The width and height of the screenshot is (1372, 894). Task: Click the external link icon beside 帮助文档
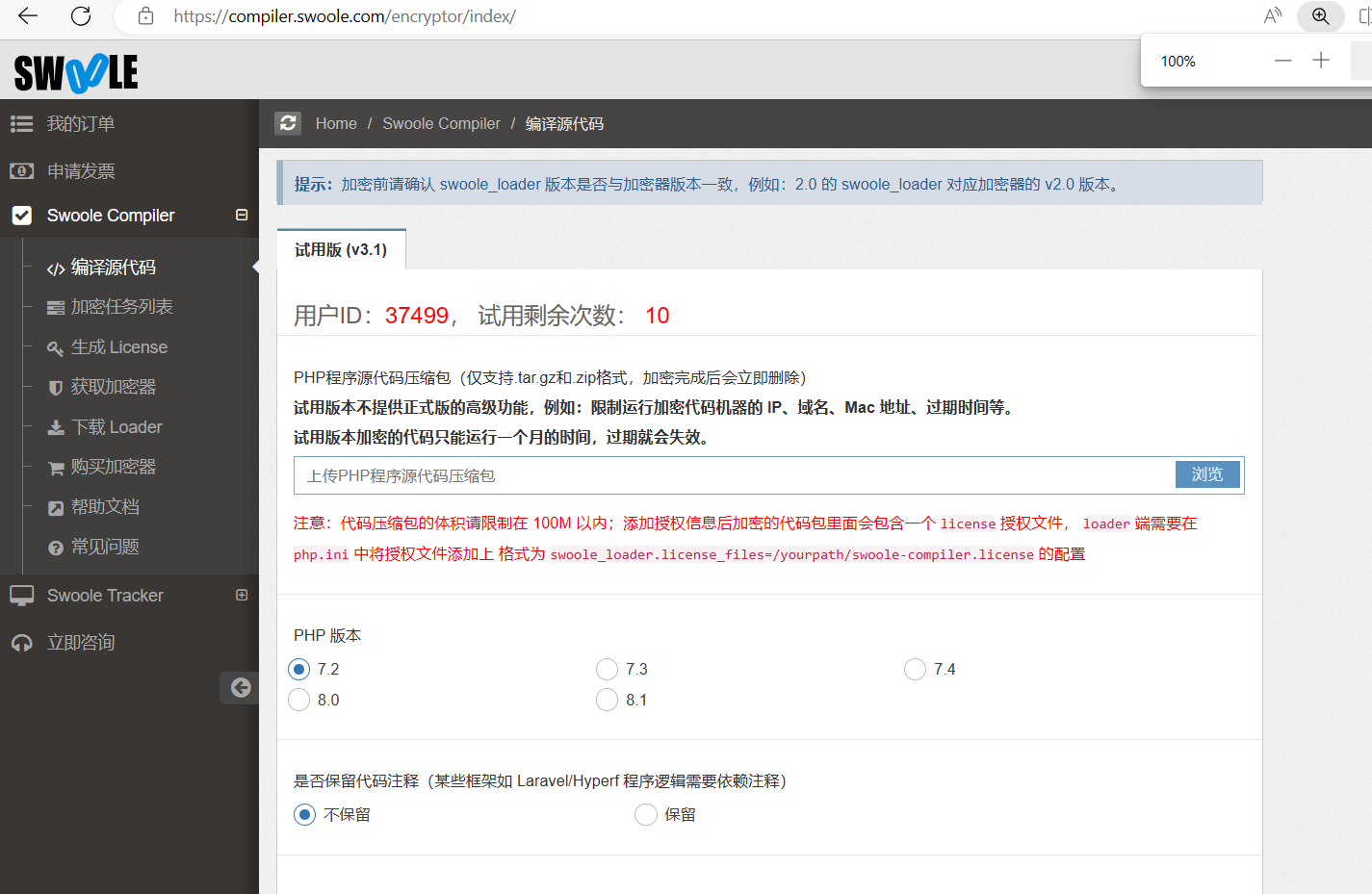pos(56,508)
